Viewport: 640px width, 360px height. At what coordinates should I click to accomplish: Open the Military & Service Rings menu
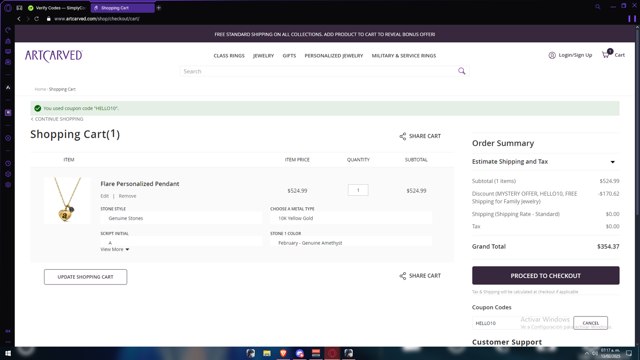404,56
